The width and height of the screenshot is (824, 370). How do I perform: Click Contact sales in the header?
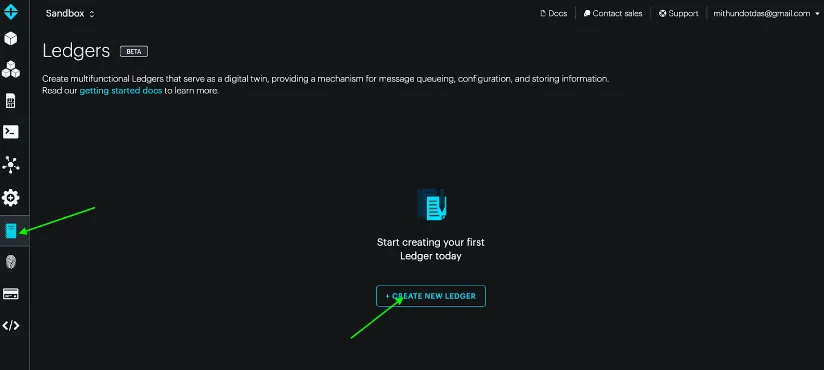coord(613,14)
